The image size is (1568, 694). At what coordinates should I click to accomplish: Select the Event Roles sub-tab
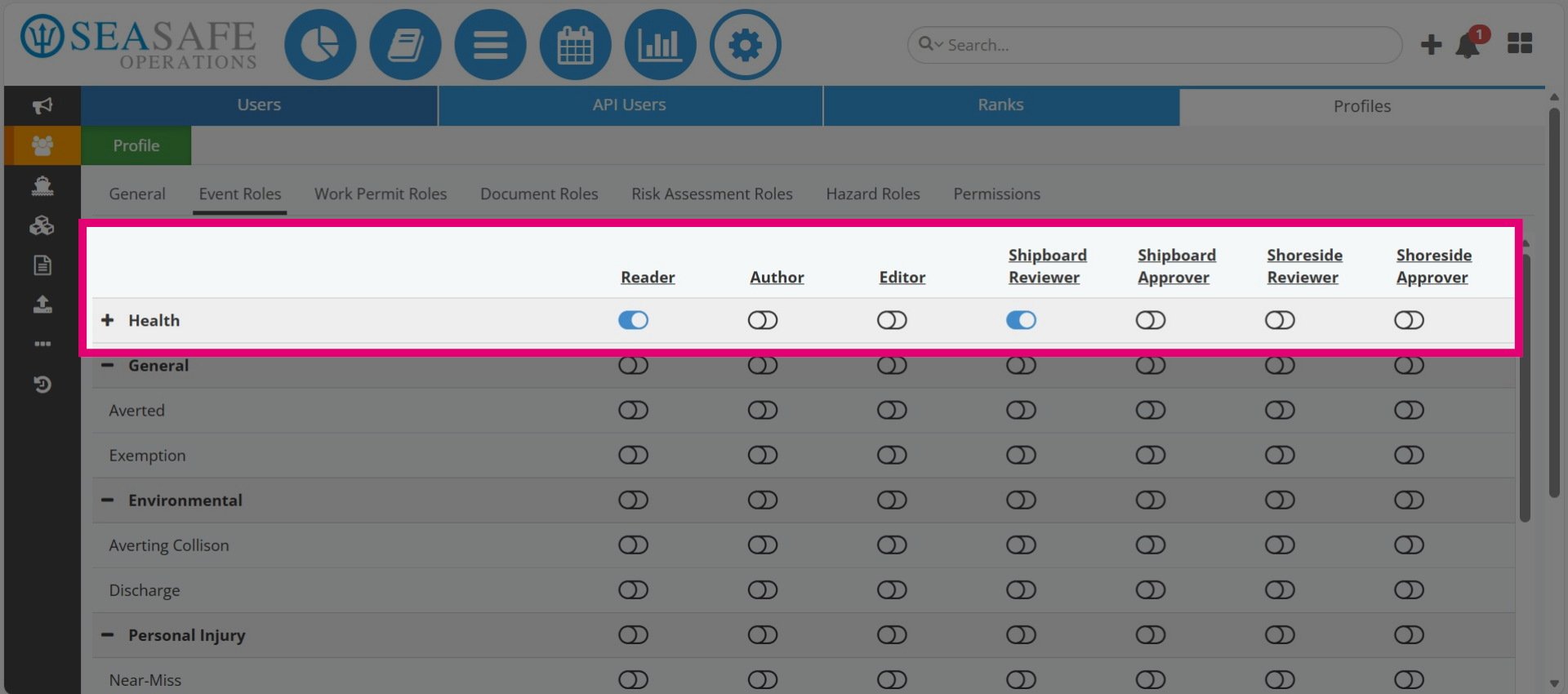(x=240, y=194)
